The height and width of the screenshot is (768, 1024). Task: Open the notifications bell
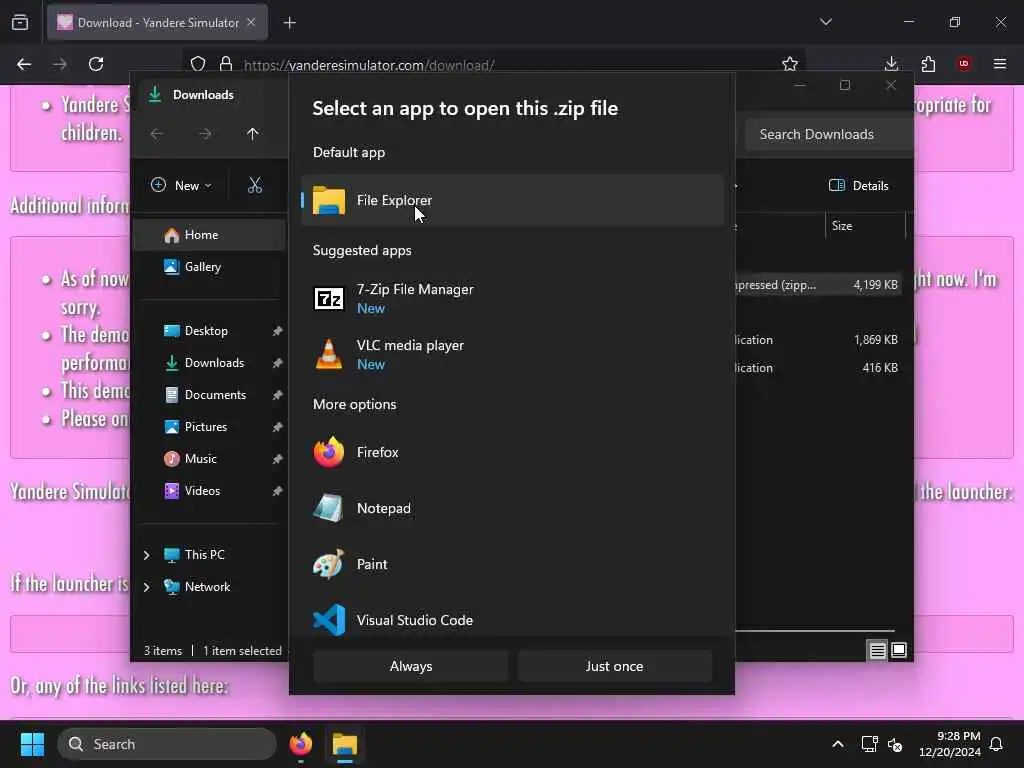(x=997, y=744)
